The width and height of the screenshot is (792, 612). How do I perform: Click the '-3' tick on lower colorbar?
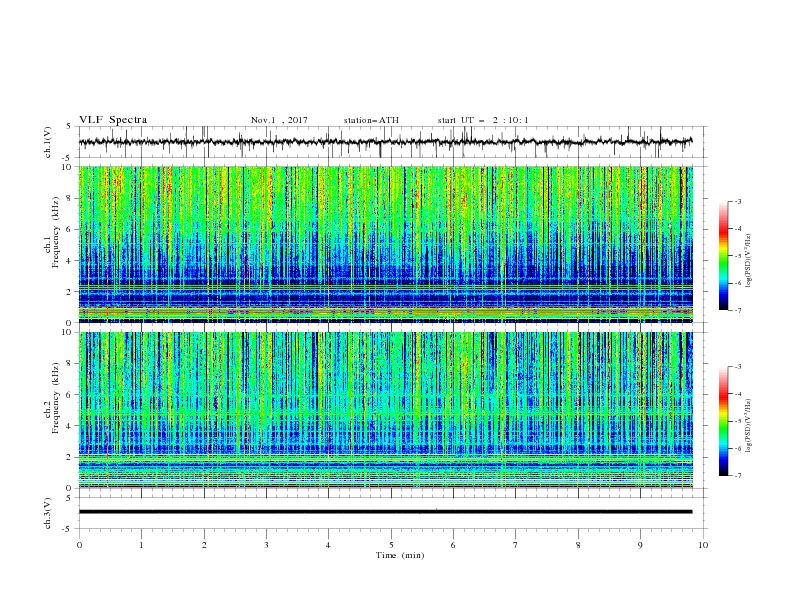tap(737, 367)
